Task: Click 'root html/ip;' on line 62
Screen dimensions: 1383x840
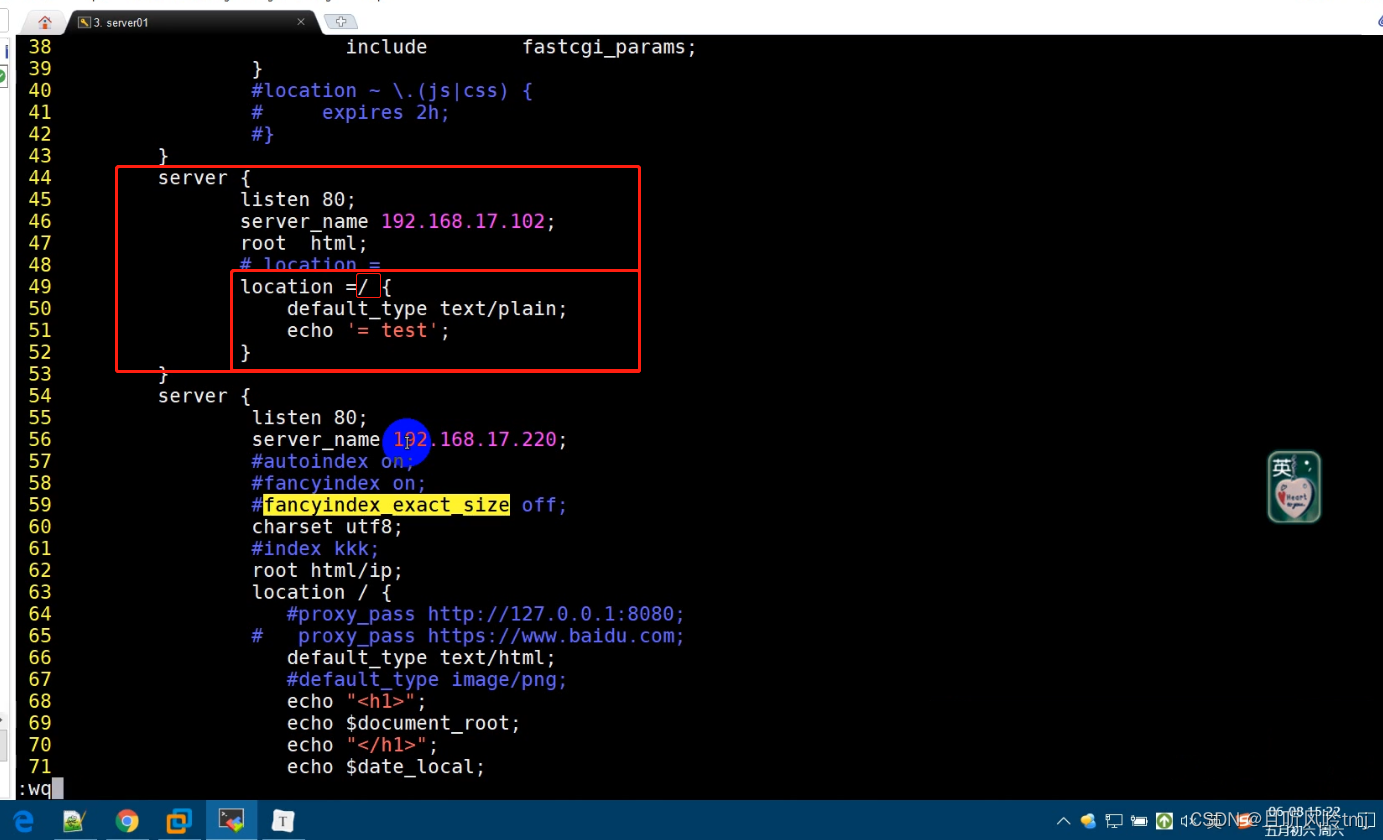Action: [327, 571]
